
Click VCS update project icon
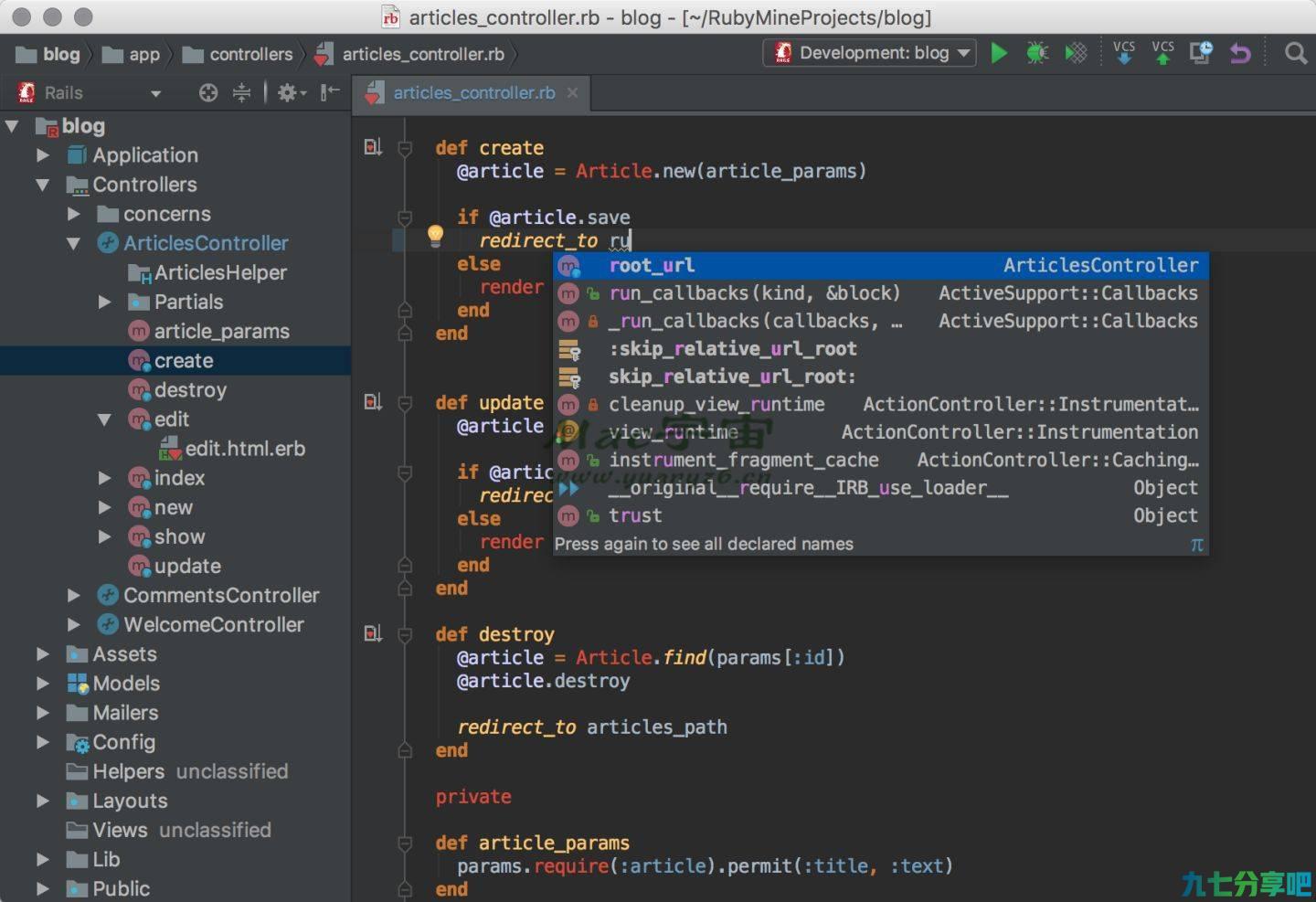[x=1124, y=52]
